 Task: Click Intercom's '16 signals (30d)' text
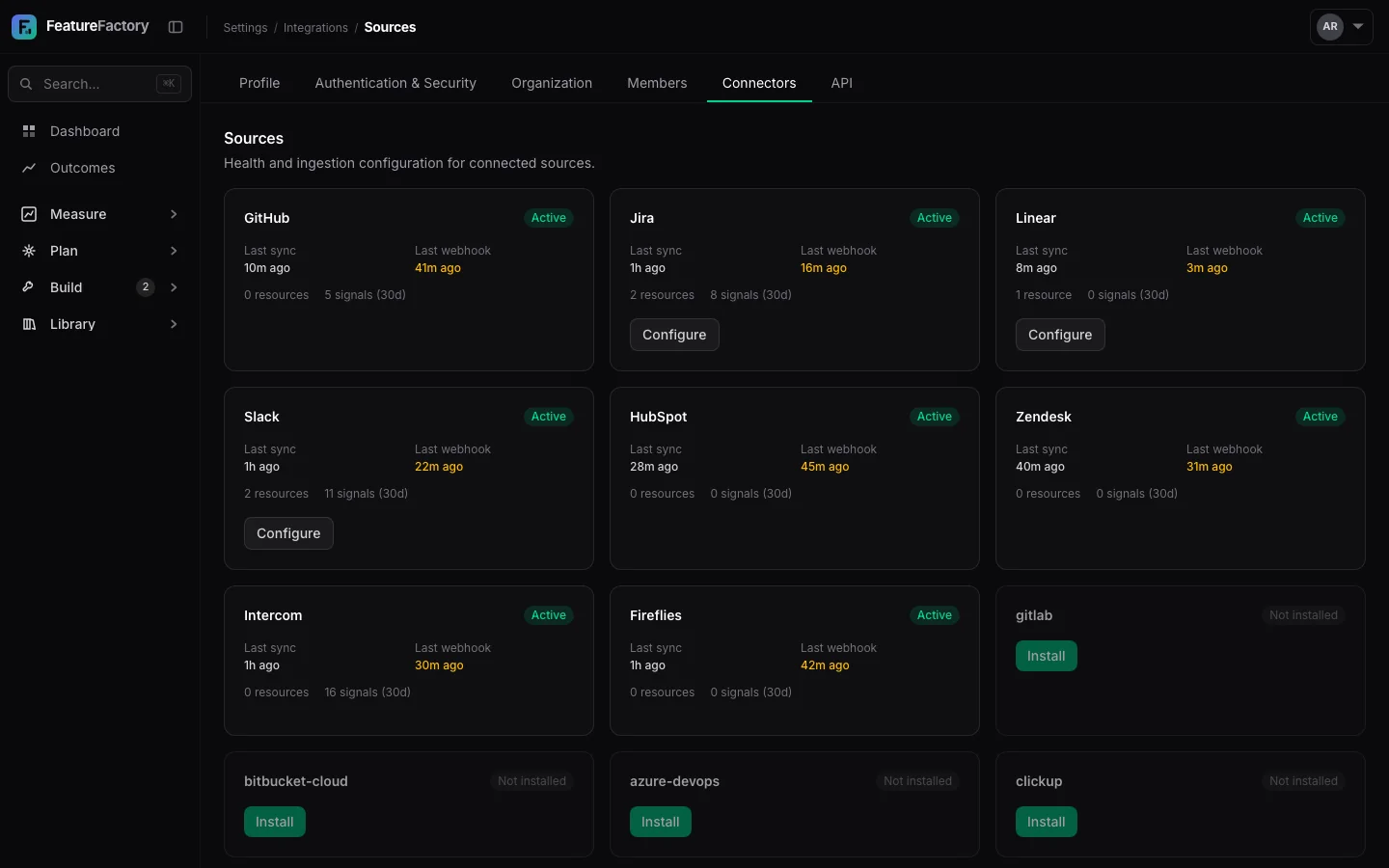pyautogui.click(x=368, y=692)
